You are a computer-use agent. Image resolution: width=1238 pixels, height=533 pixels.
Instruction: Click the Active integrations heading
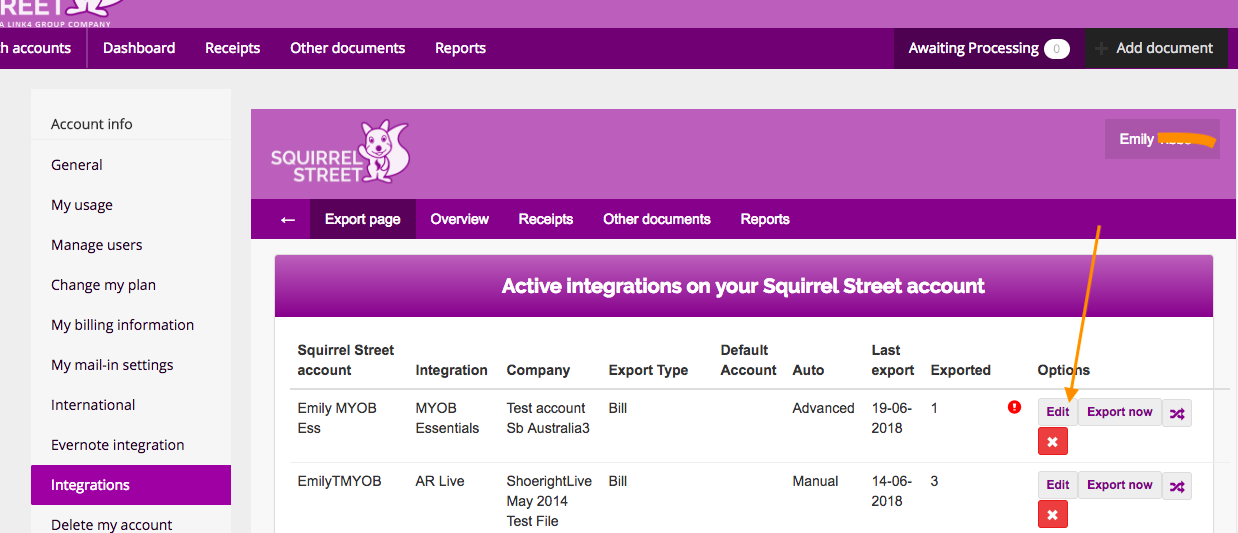point(743,286)
